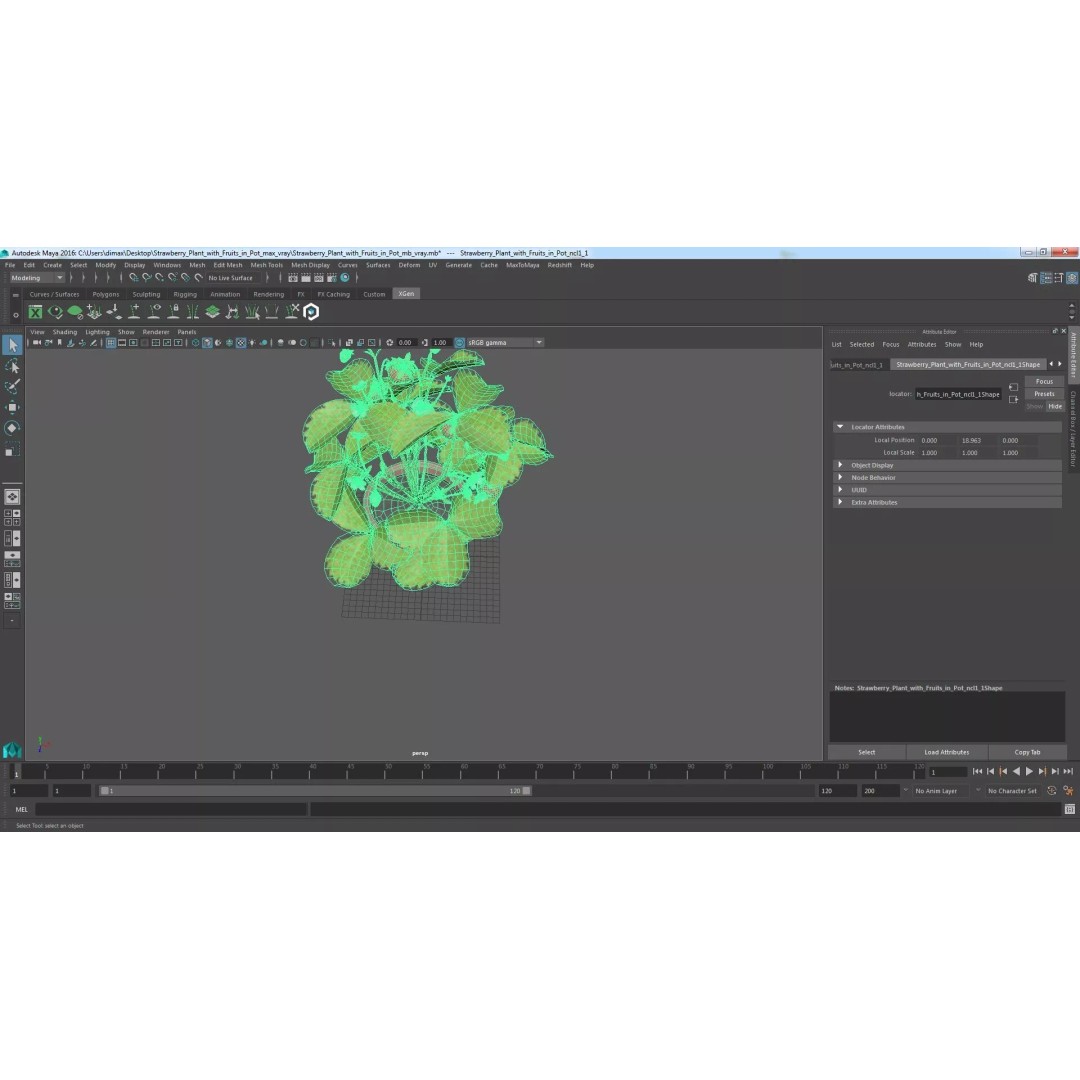Click the Select button at panel bottom

pos(866,752)
